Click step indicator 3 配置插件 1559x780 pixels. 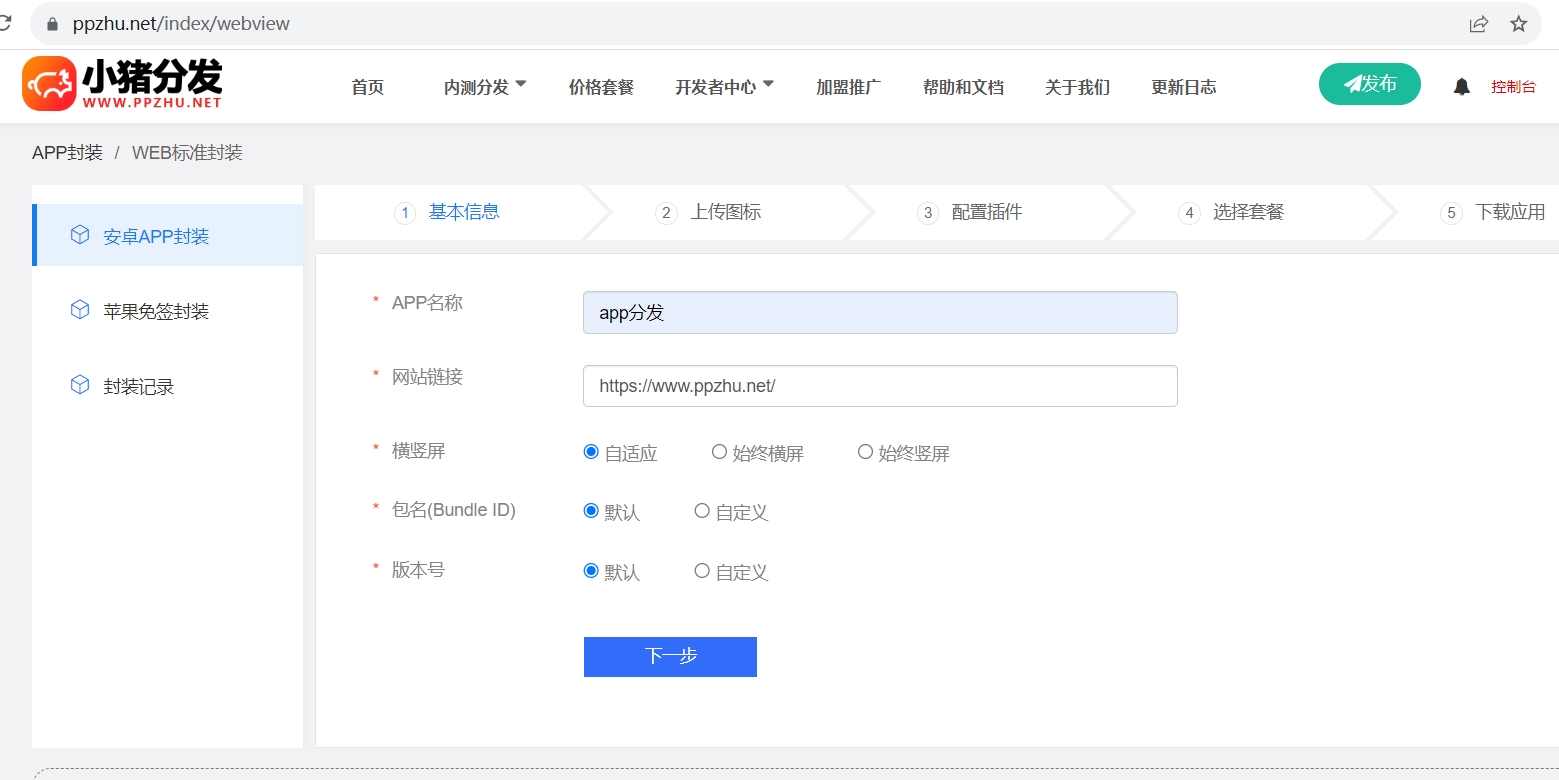(987, 212)
